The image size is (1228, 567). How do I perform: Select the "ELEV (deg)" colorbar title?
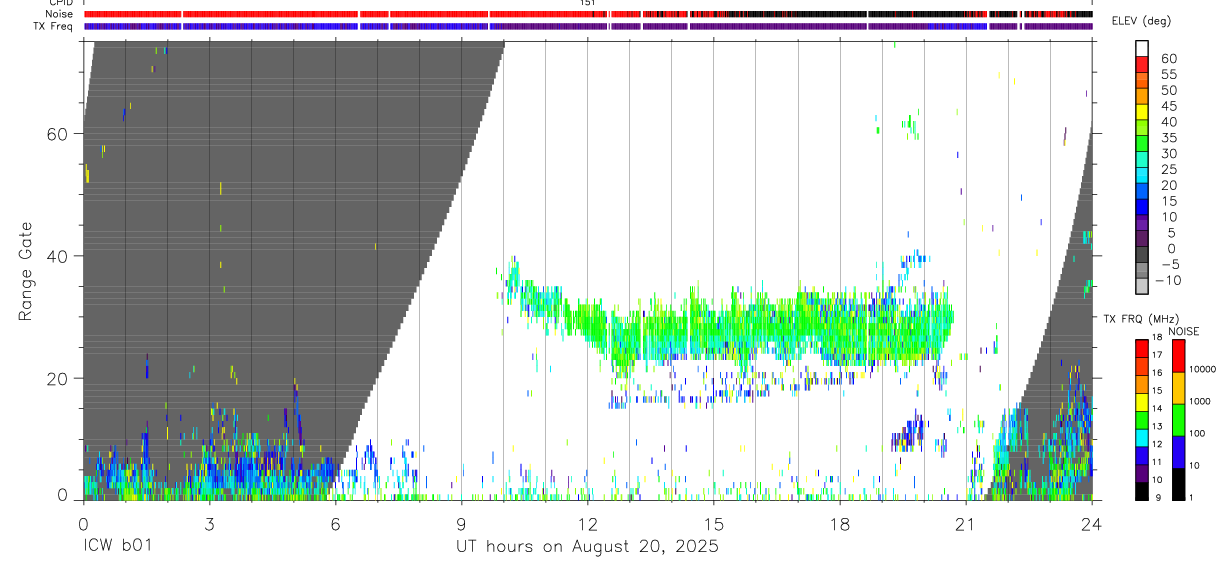[x=1141, y=21]
